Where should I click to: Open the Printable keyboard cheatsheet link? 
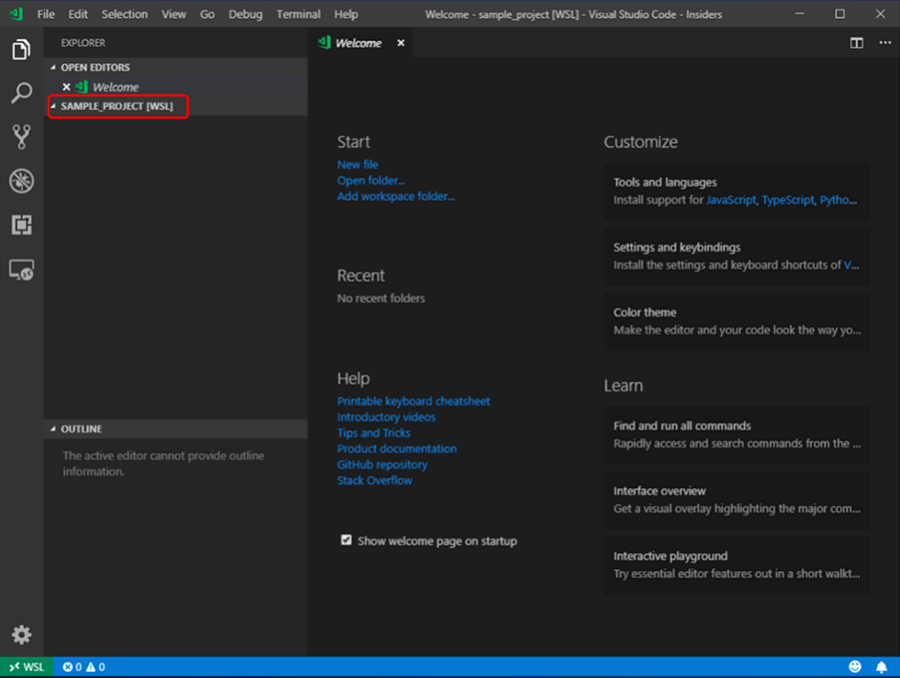click(413, 401)
